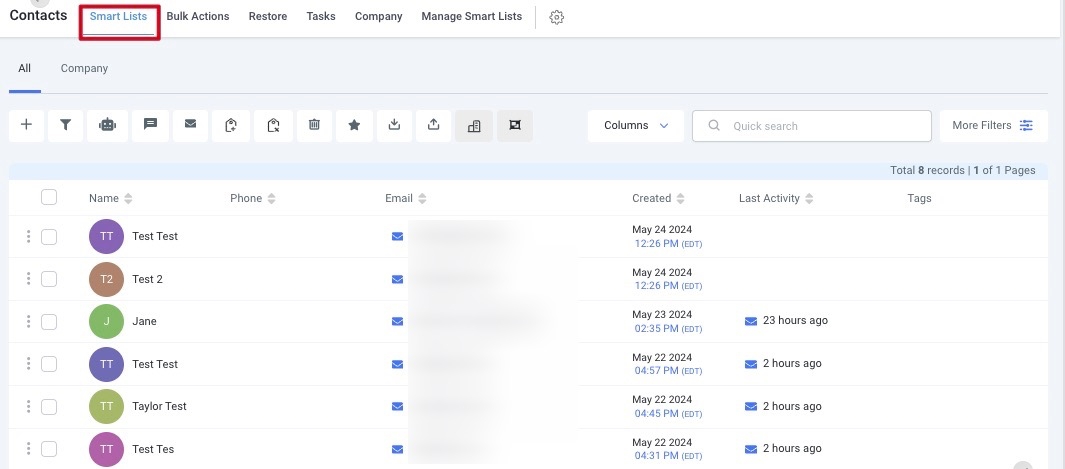Click the star review icon

click(354, 125)
